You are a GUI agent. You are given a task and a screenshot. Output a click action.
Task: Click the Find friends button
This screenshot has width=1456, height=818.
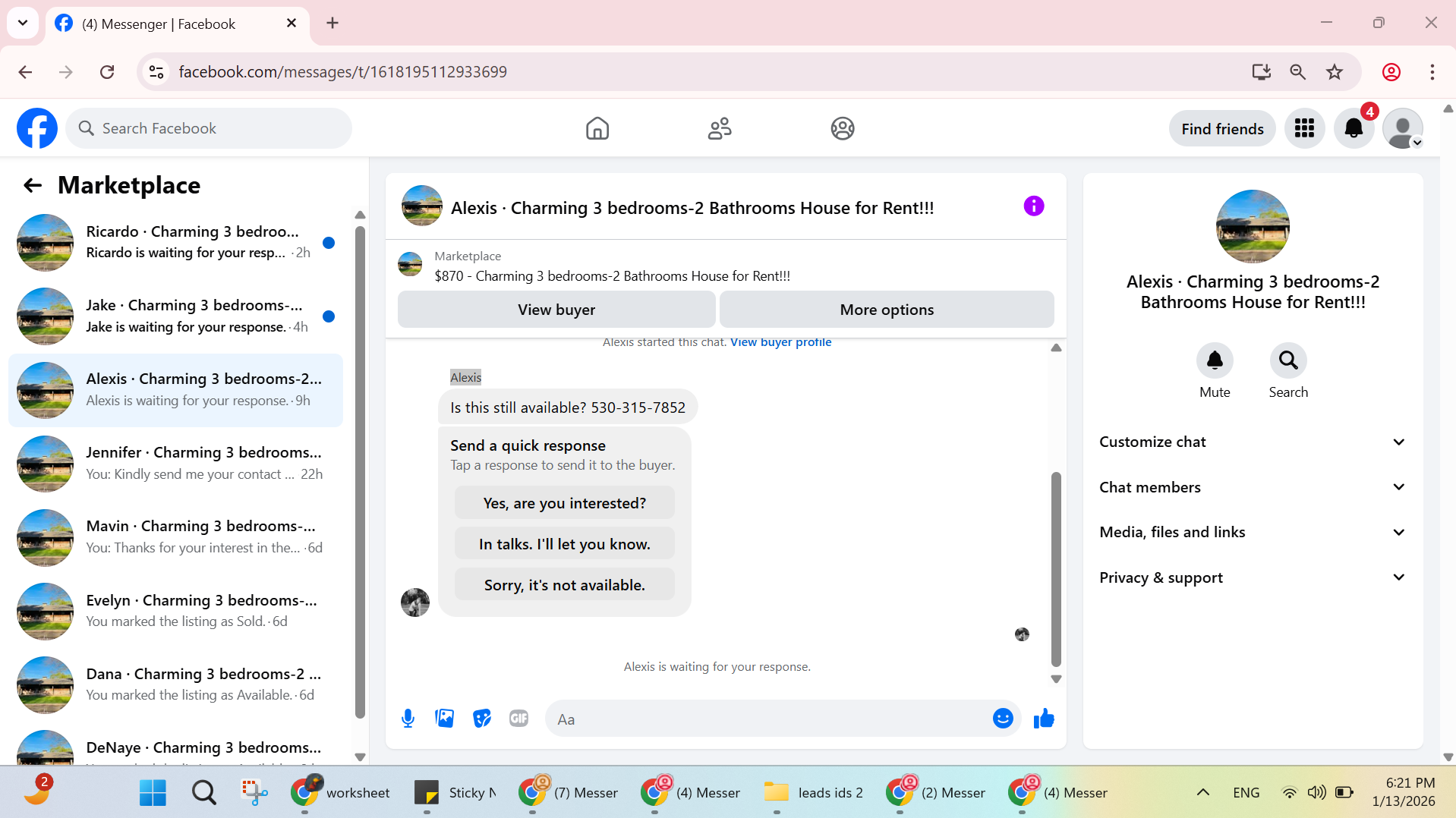(1222, 129)
